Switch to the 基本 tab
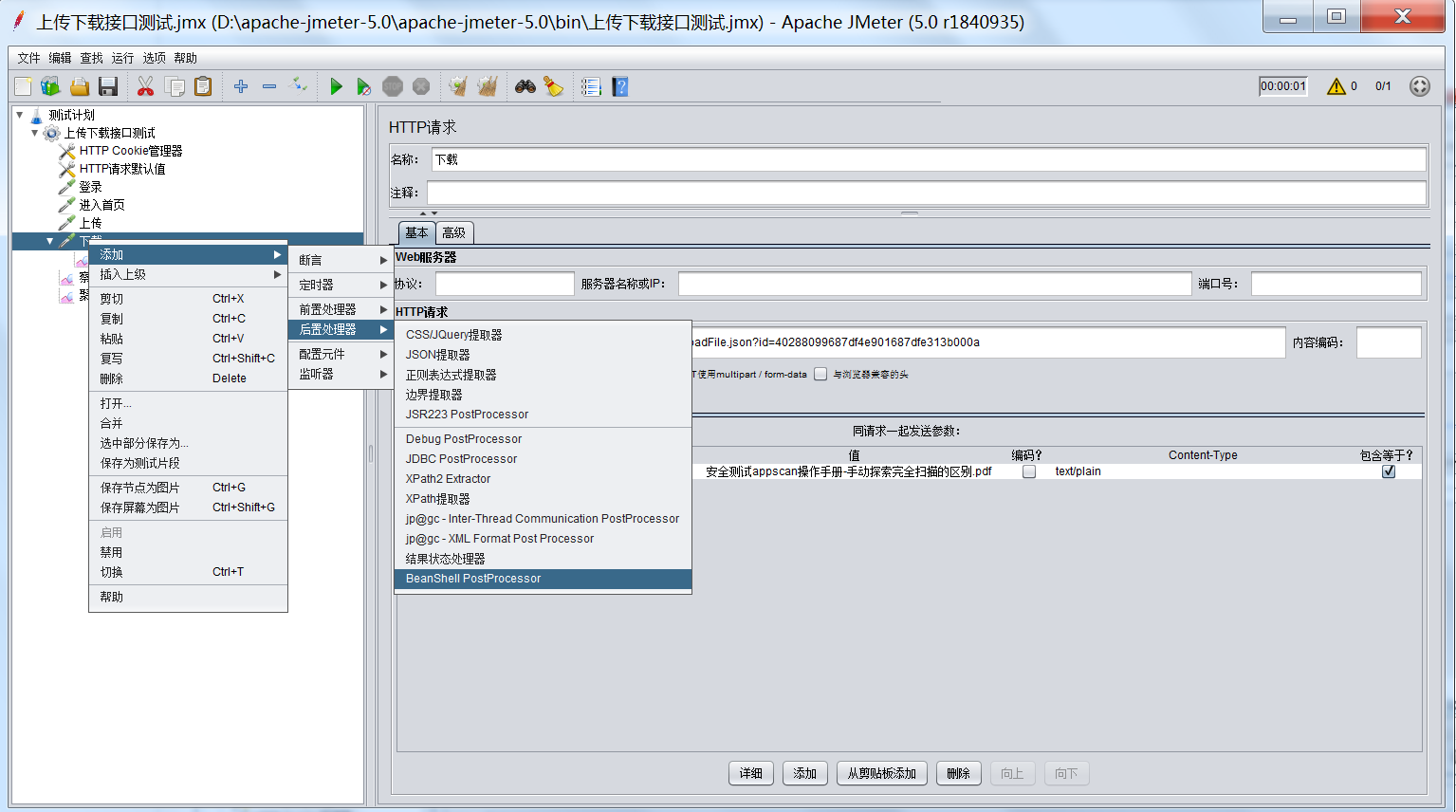The width and height of the screenshot is (1456, 812). point(417,232)
